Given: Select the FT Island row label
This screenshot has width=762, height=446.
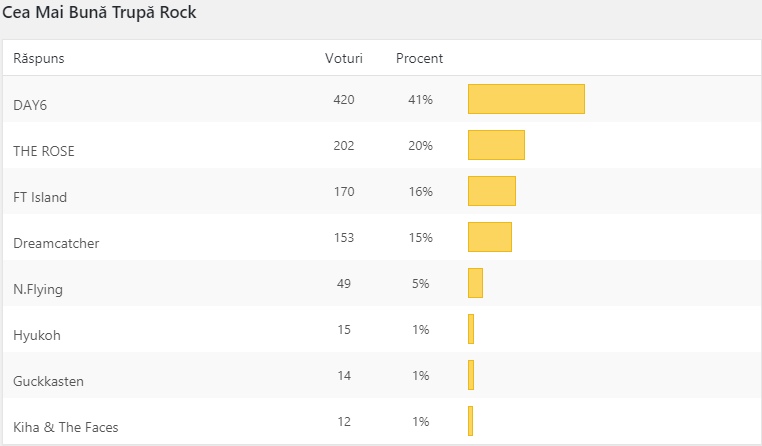Looking at the screenshot, I should pos(40,197).
